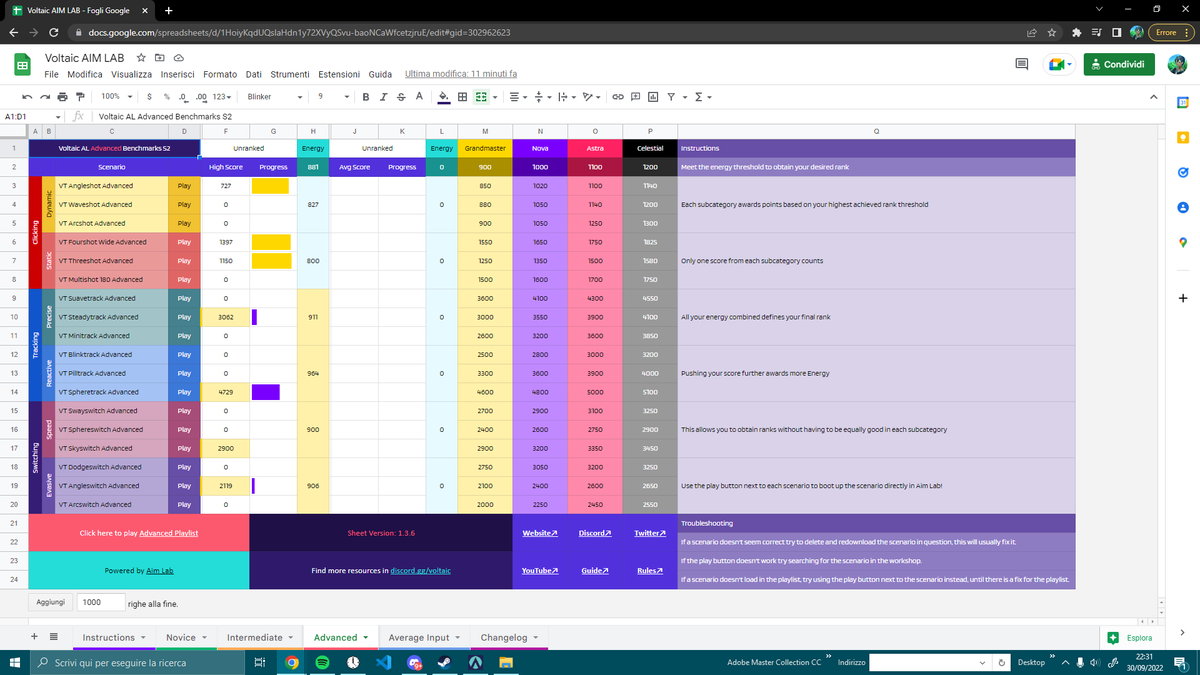
Task: Open the Advanced Playlist link
Action: [169, 533]
